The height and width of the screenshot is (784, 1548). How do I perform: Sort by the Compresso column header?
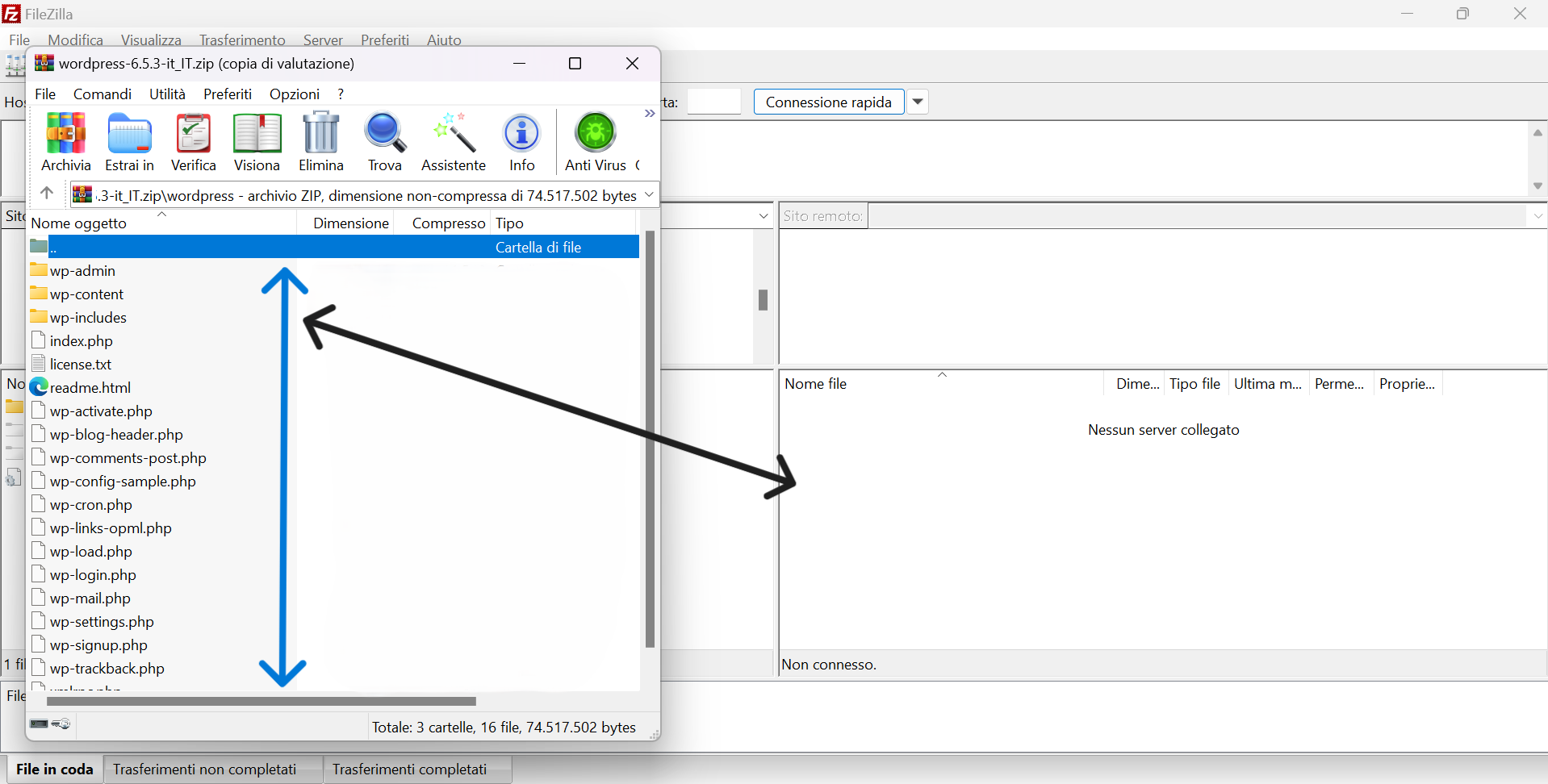pyautogui.click(x=442, y=223)
